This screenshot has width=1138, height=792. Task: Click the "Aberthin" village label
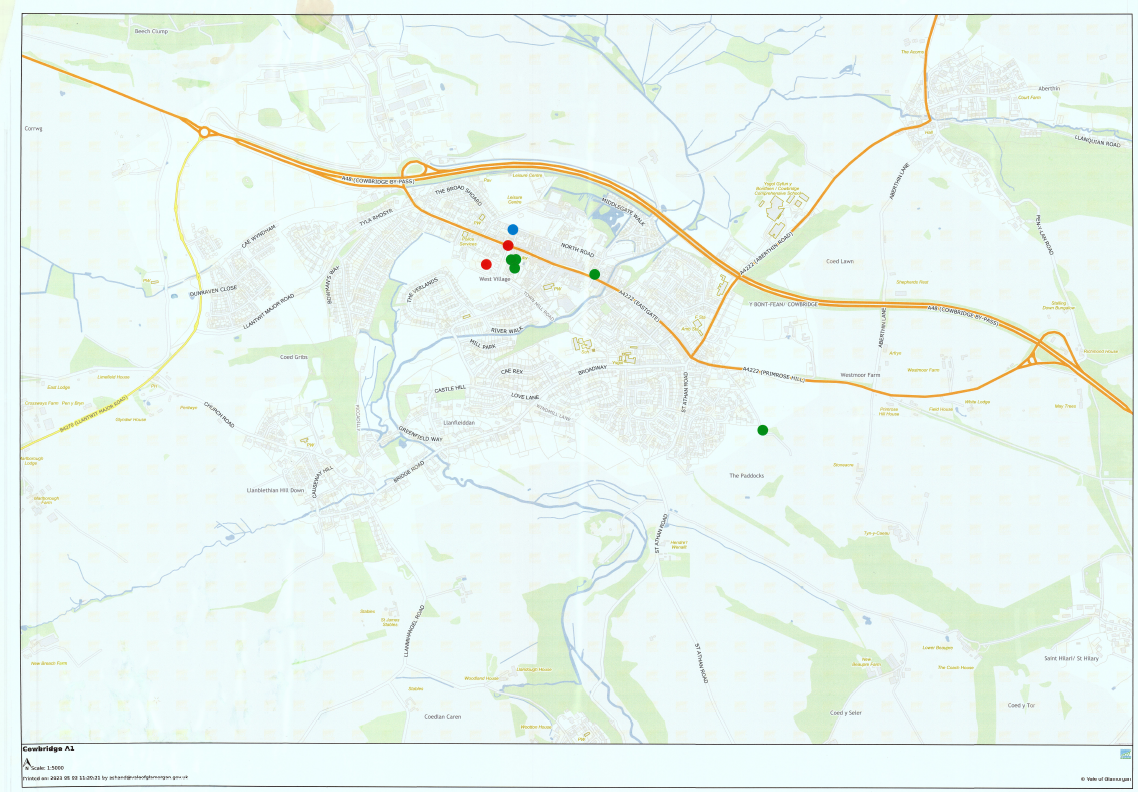(1049, 89)
